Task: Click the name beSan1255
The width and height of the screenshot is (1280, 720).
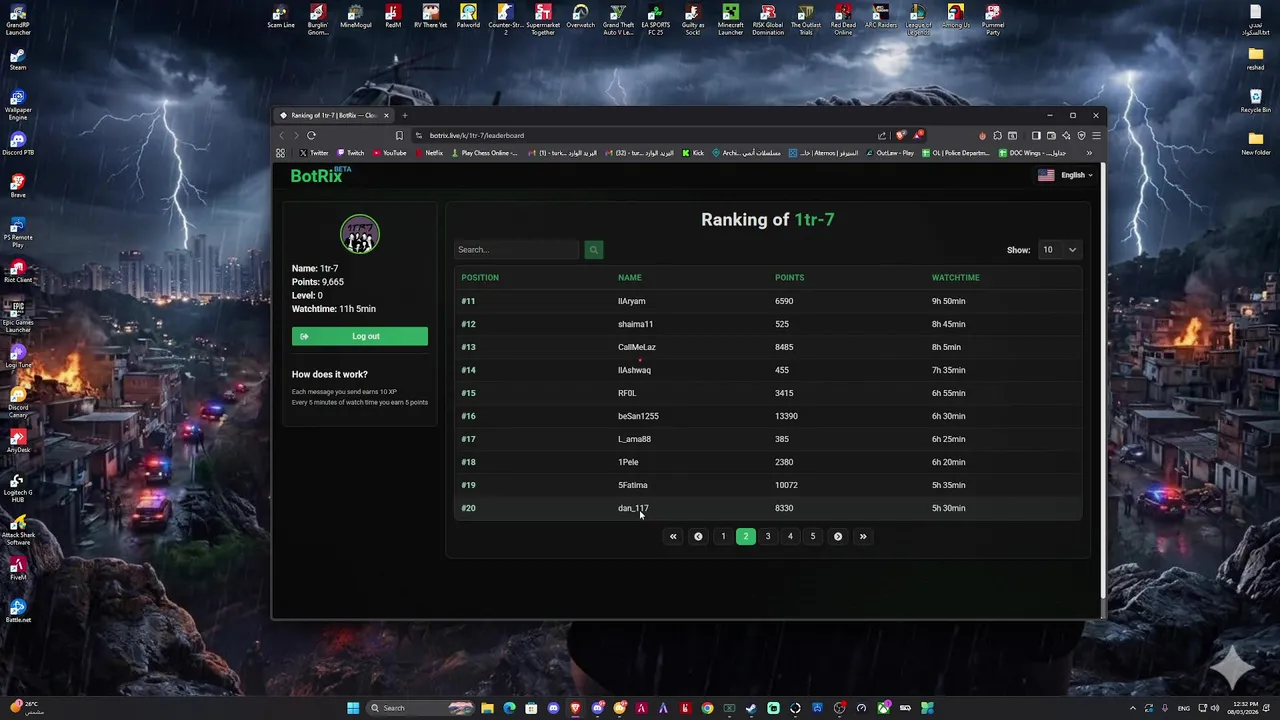Action: click(638, 416)
